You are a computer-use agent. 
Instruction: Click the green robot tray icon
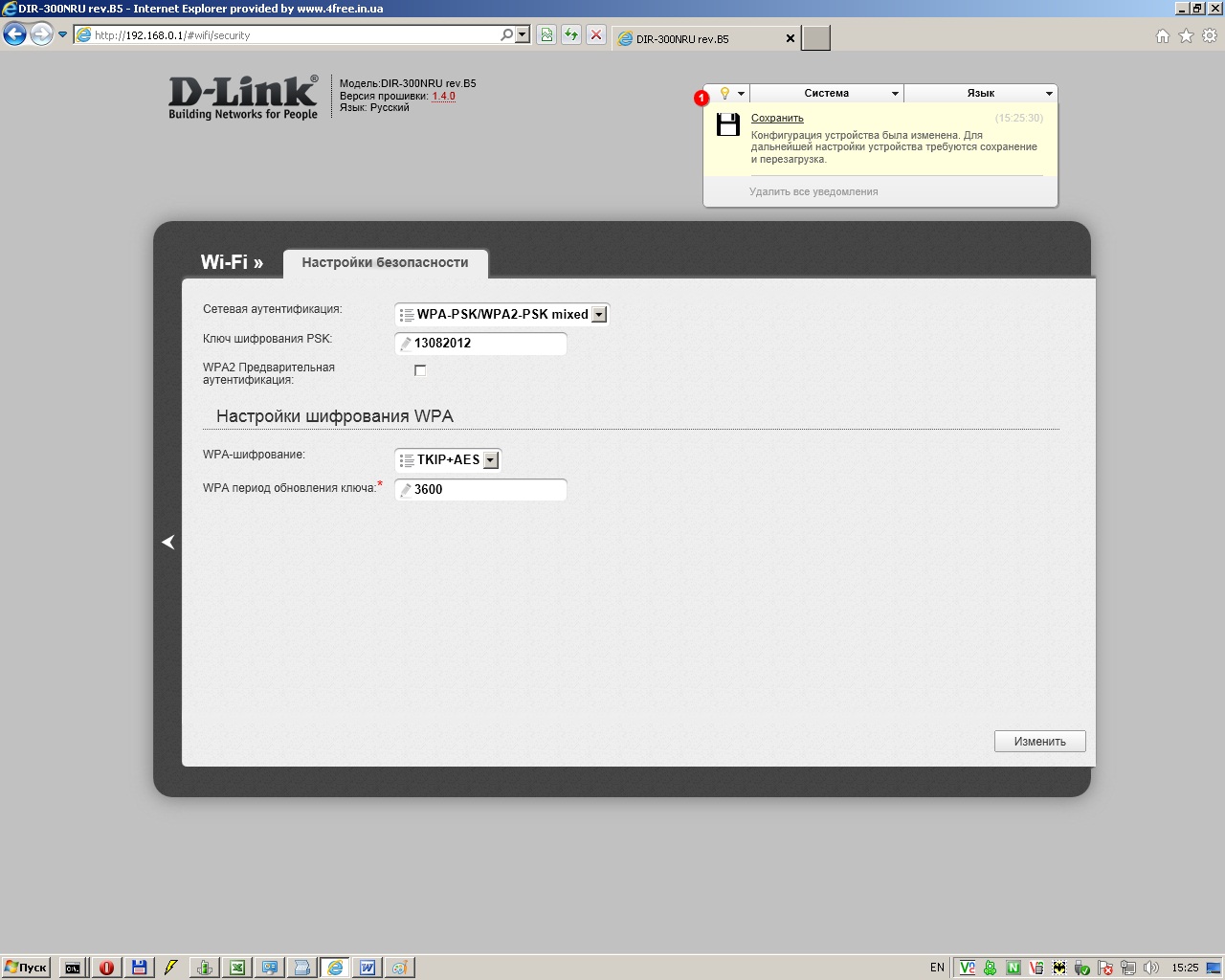tap(991, 968)
